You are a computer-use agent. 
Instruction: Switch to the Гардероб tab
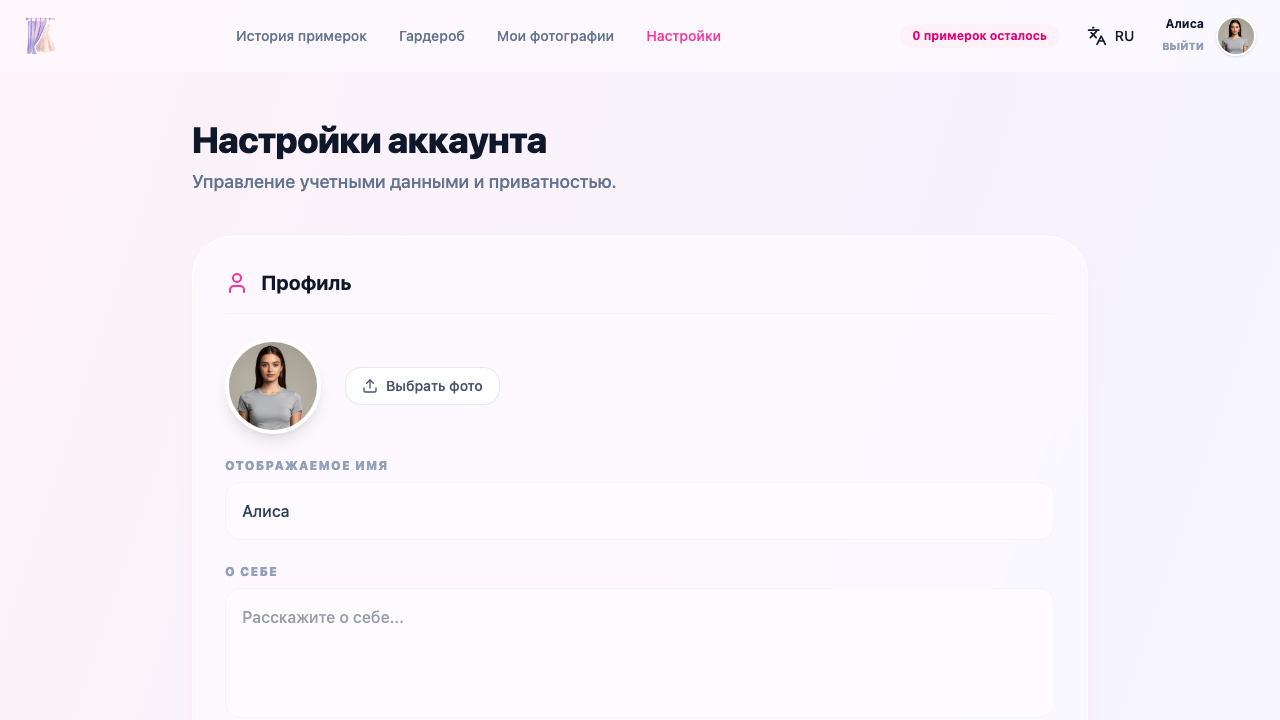click(431, 35)
